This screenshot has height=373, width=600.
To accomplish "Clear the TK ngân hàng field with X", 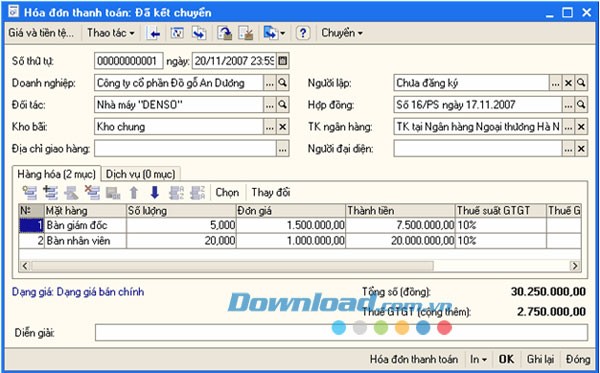I will coord(581,127).
